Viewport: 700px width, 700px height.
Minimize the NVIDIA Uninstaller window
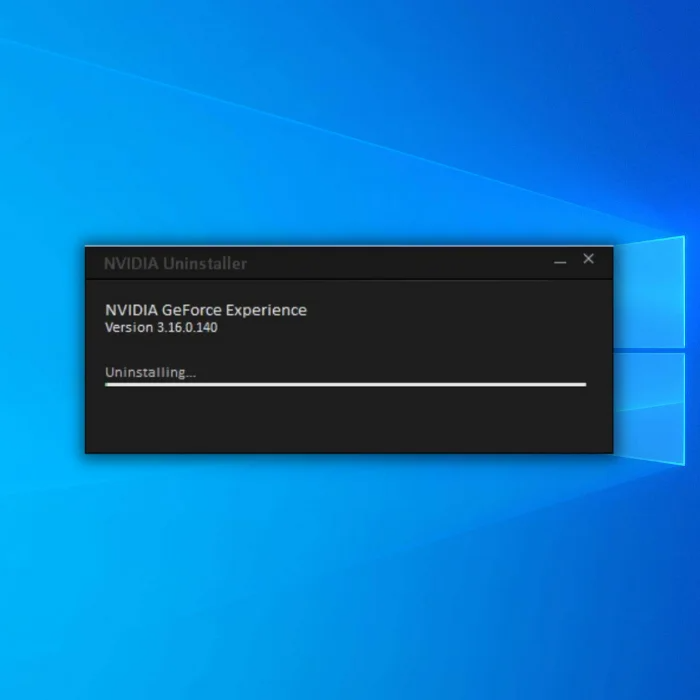[560, 262]
